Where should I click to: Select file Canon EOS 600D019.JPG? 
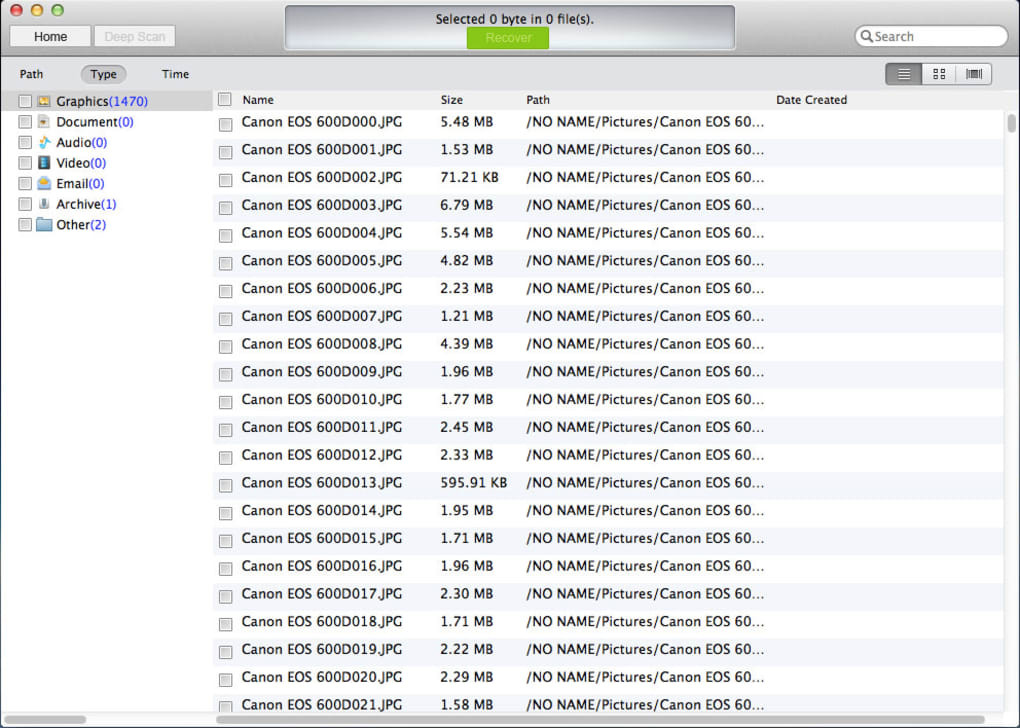(321, 649)
